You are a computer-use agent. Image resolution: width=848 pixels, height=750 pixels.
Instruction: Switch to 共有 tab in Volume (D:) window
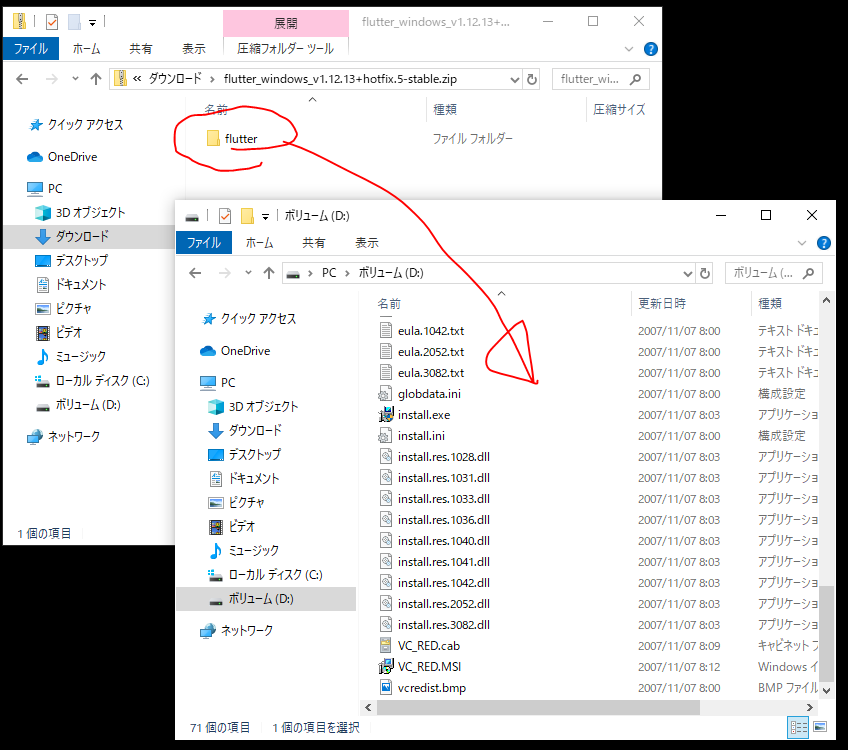(x=314, y=243)
